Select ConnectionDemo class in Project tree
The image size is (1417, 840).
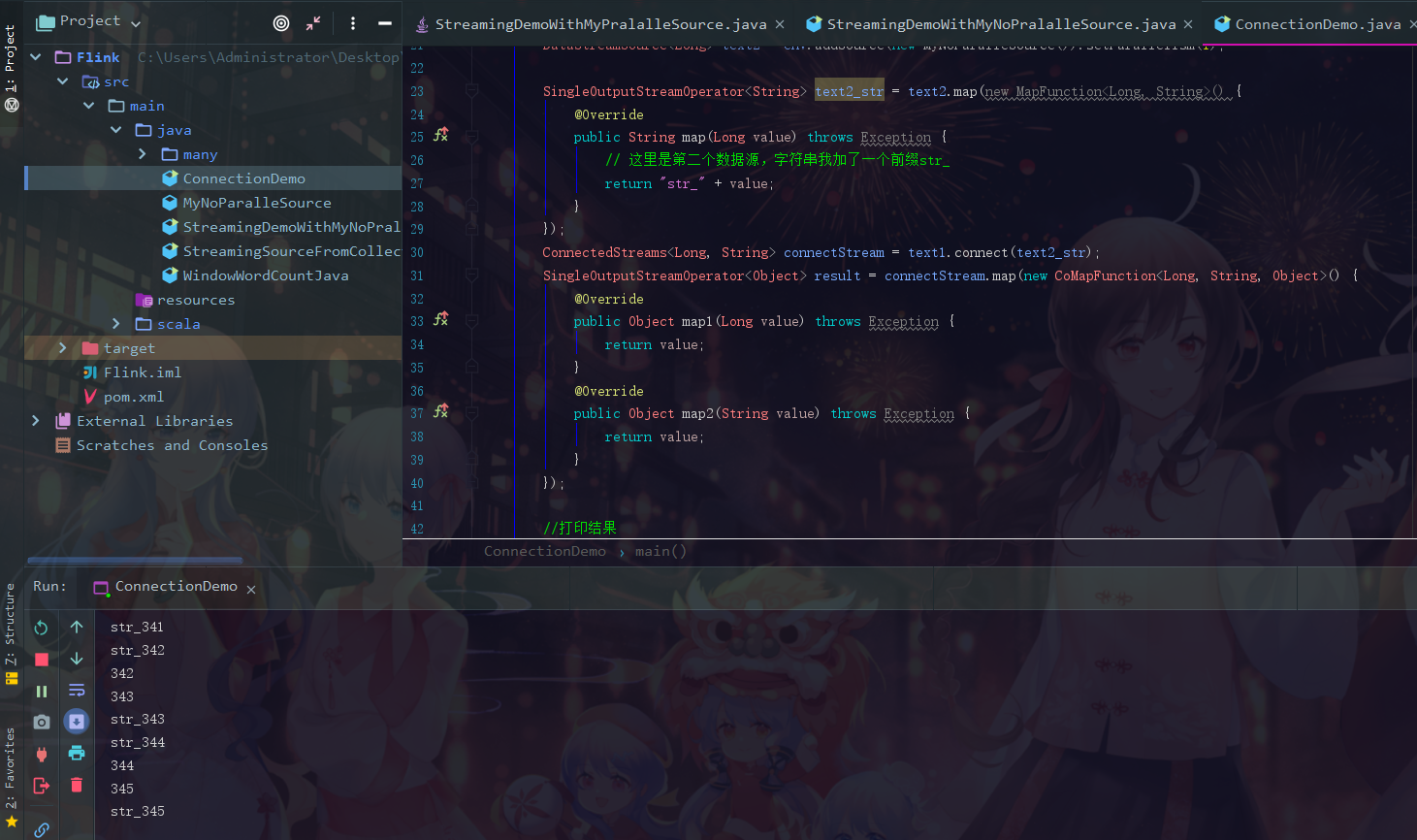point(243,178)
